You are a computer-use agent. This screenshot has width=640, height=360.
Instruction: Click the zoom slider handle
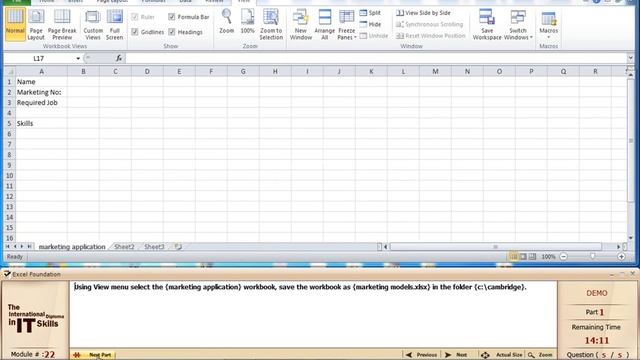[592, 257]
